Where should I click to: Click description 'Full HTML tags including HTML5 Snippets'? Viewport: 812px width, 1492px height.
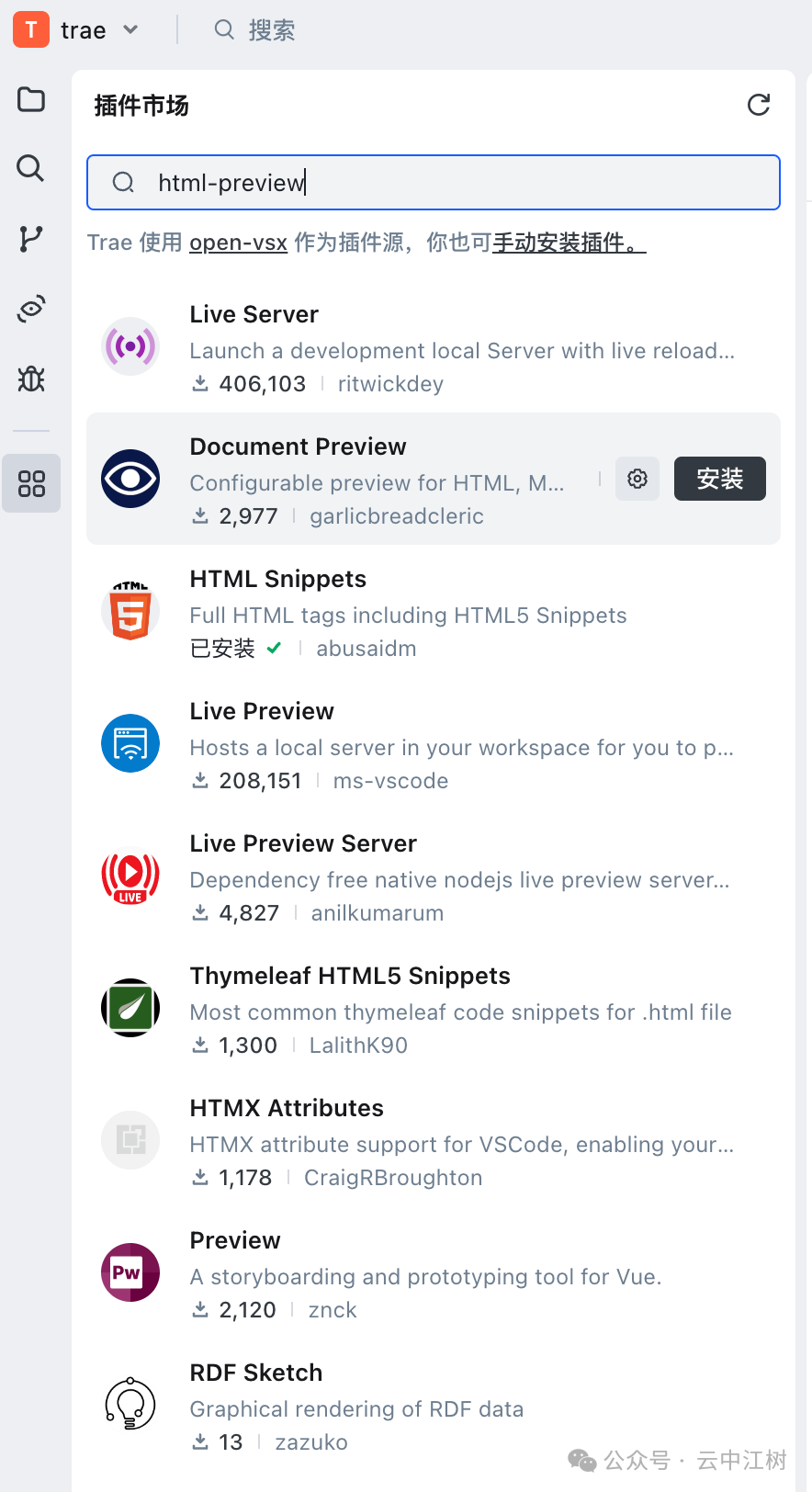pos(408,616)
